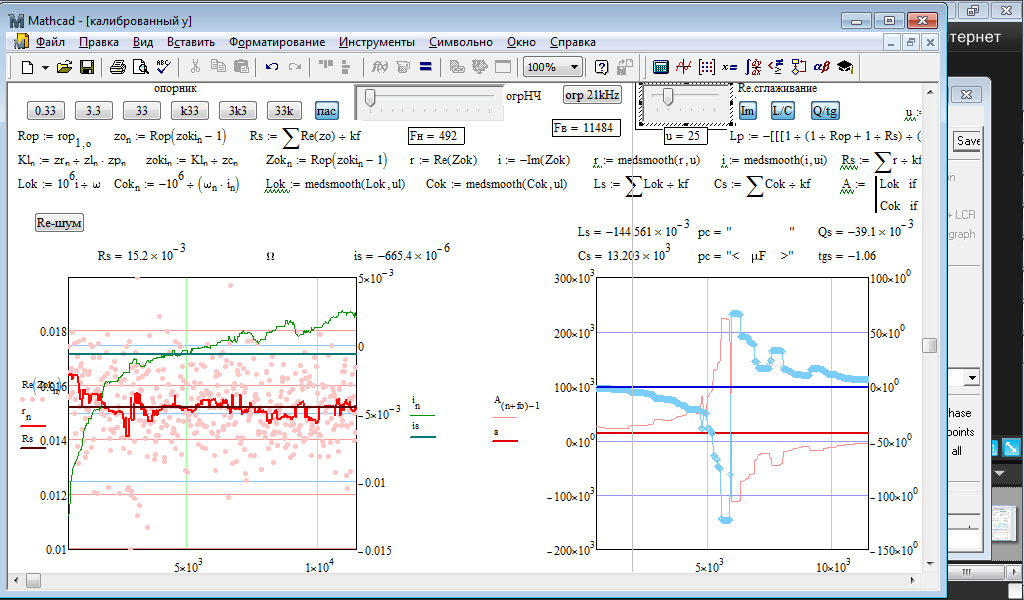This screenshot has width=1024, height=600.
Task: Click the spell check ABC icon
Action: (x=163, y=67)
